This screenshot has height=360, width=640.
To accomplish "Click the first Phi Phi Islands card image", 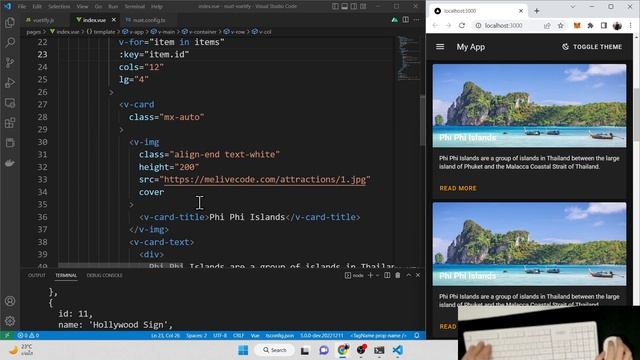I will 529,106.
